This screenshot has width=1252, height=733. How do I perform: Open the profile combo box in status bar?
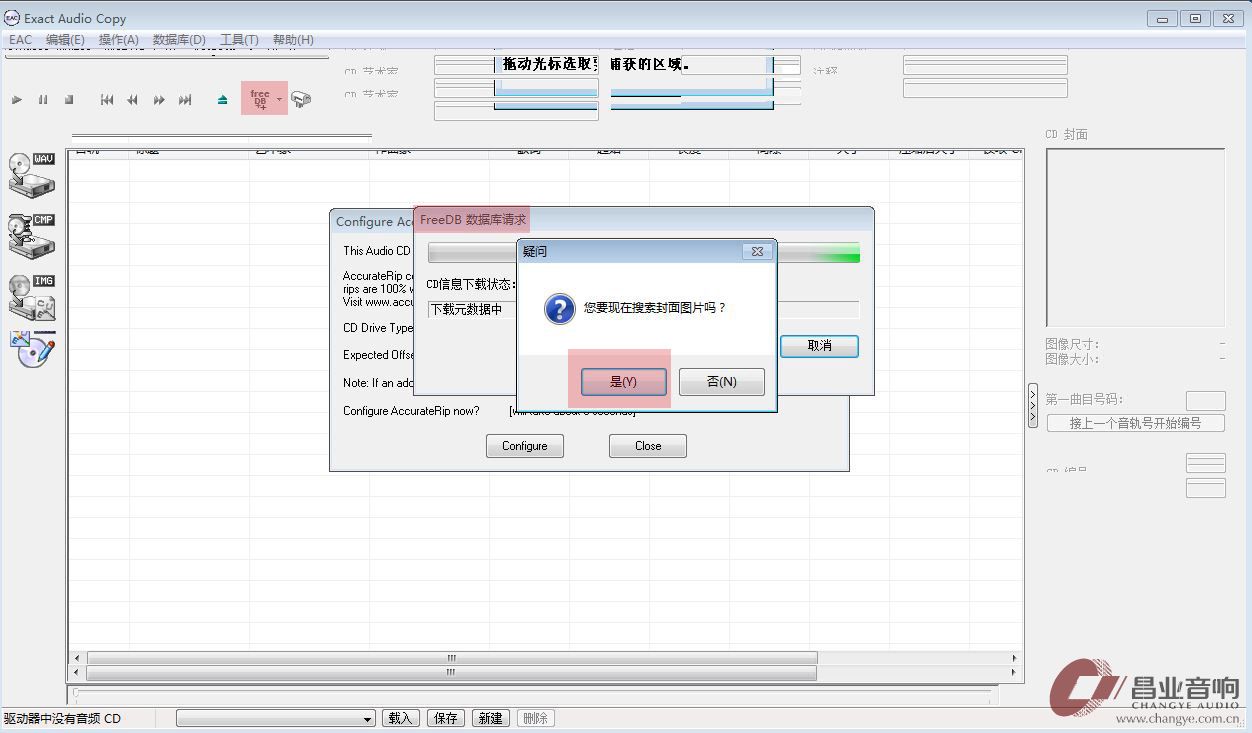(276, 718)
